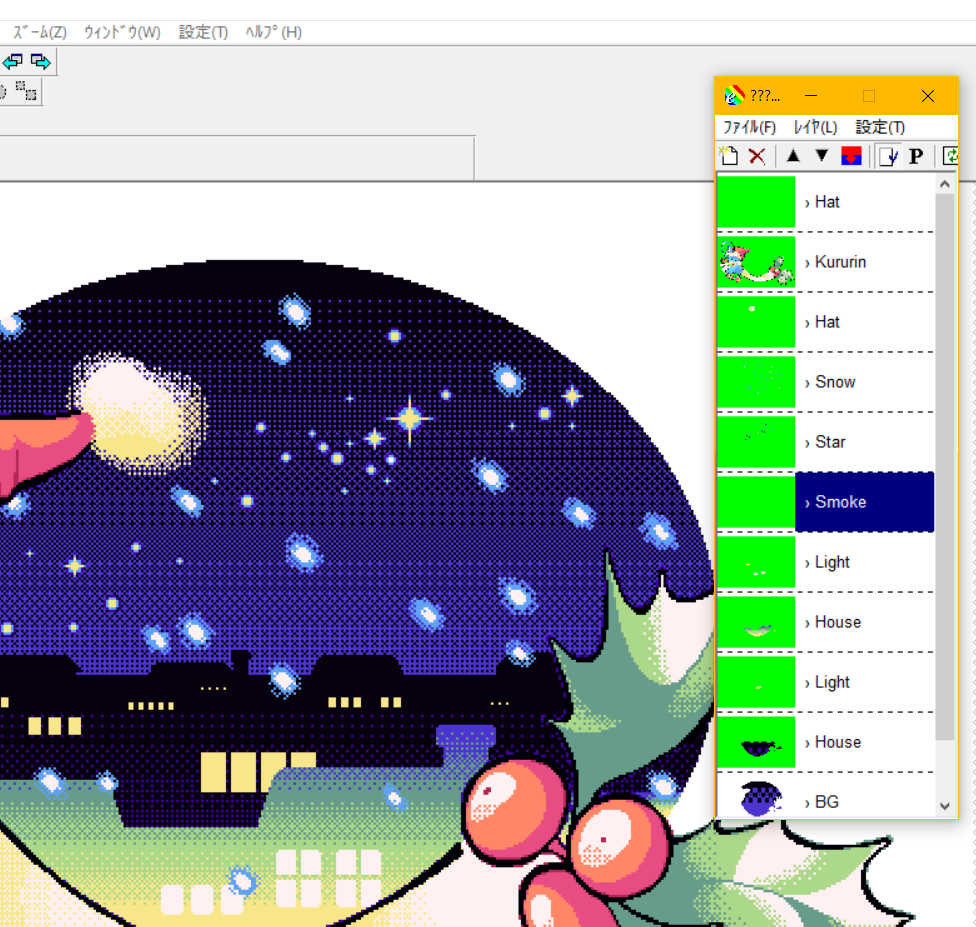This screenshot has height=927, width=976.
Task: Click the green Star layer thumbnail
Action: [x=756, y=442]
